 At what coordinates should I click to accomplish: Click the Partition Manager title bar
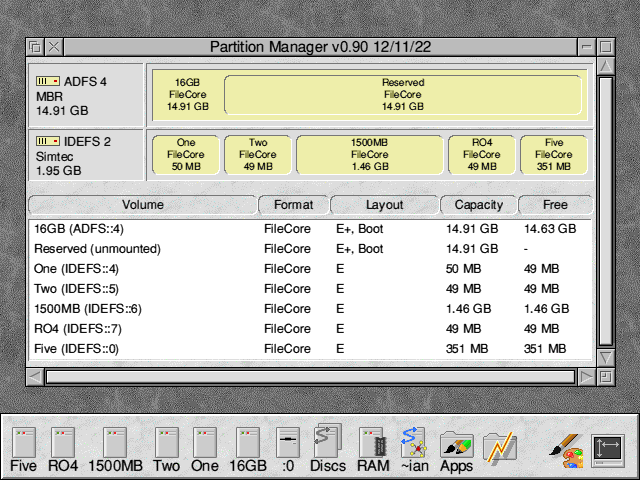click(320, 47)
